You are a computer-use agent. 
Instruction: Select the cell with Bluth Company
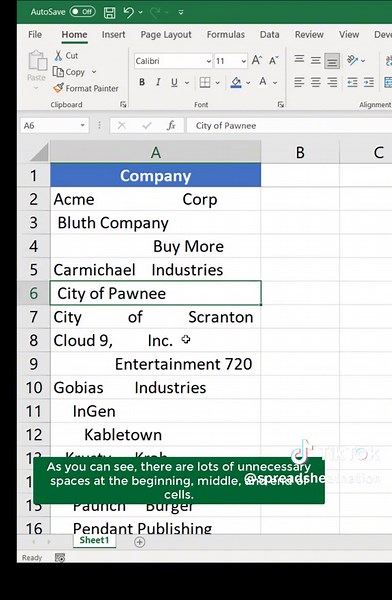coord(155,223)
